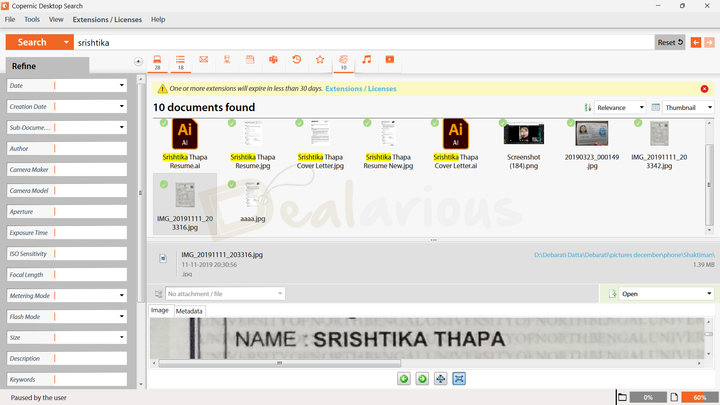Click the orange Search button
The image size is (720, 405).
click(33, 42)
